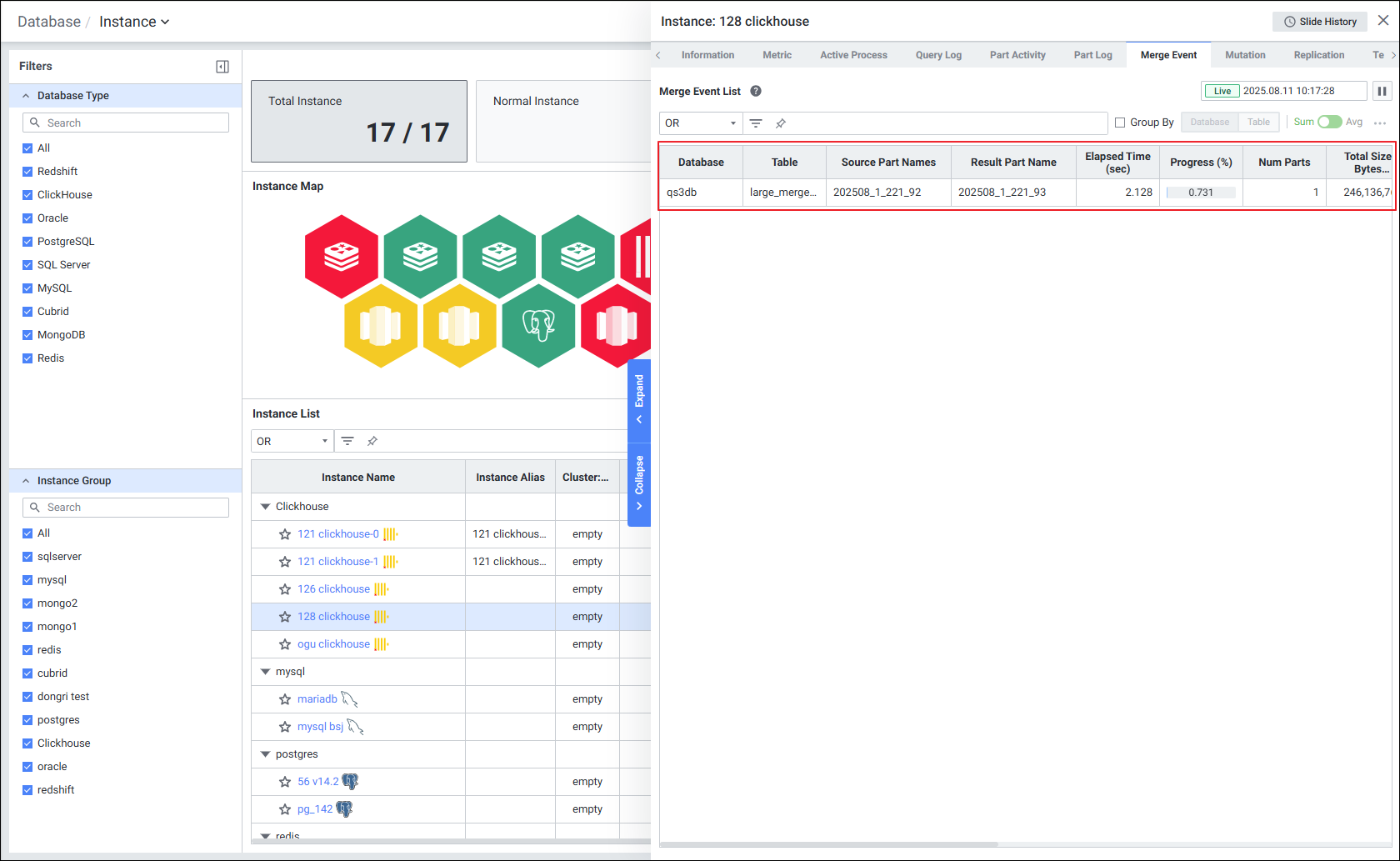Switch to the Part Log tab
Viewport: 1400px width, 861px height.
[1092, 55]
